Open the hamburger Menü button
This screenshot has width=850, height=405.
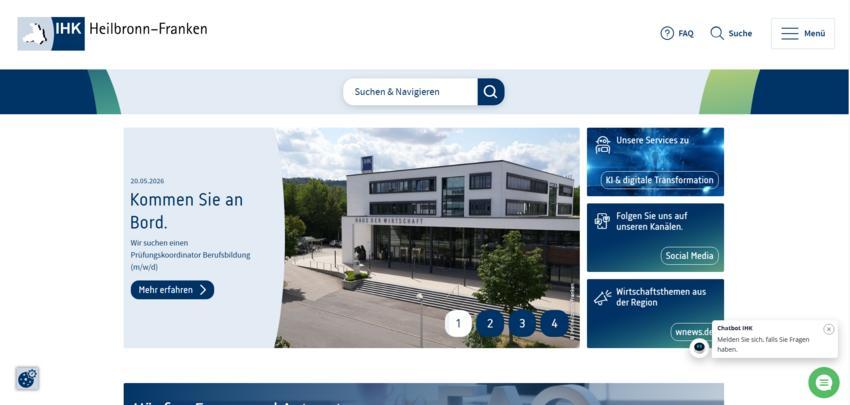[803, 34]
